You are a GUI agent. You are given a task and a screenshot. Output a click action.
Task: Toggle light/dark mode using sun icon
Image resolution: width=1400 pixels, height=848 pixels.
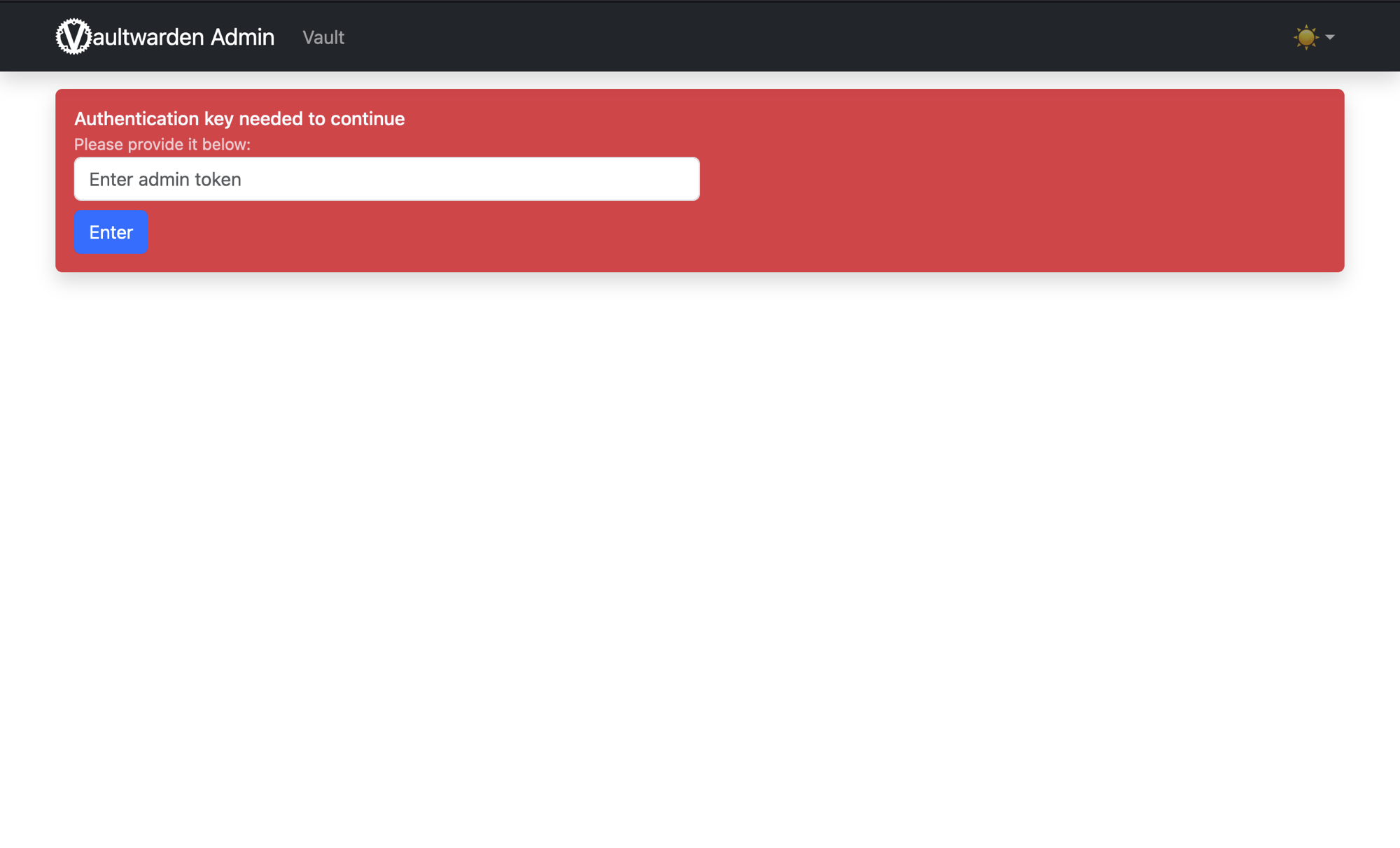1305,37
